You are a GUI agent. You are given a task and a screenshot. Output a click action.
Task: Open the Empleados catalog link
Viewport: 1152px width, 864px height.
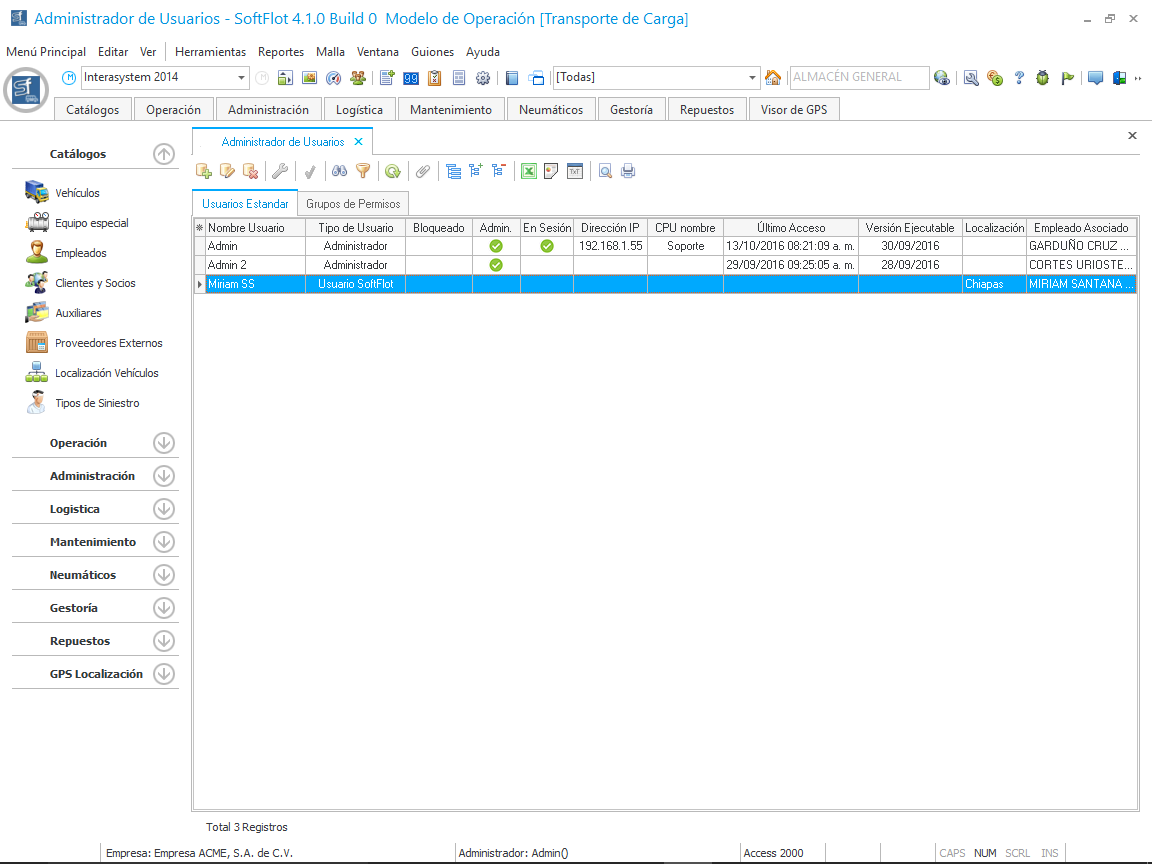pyautogui.click(x=80, y=253)
